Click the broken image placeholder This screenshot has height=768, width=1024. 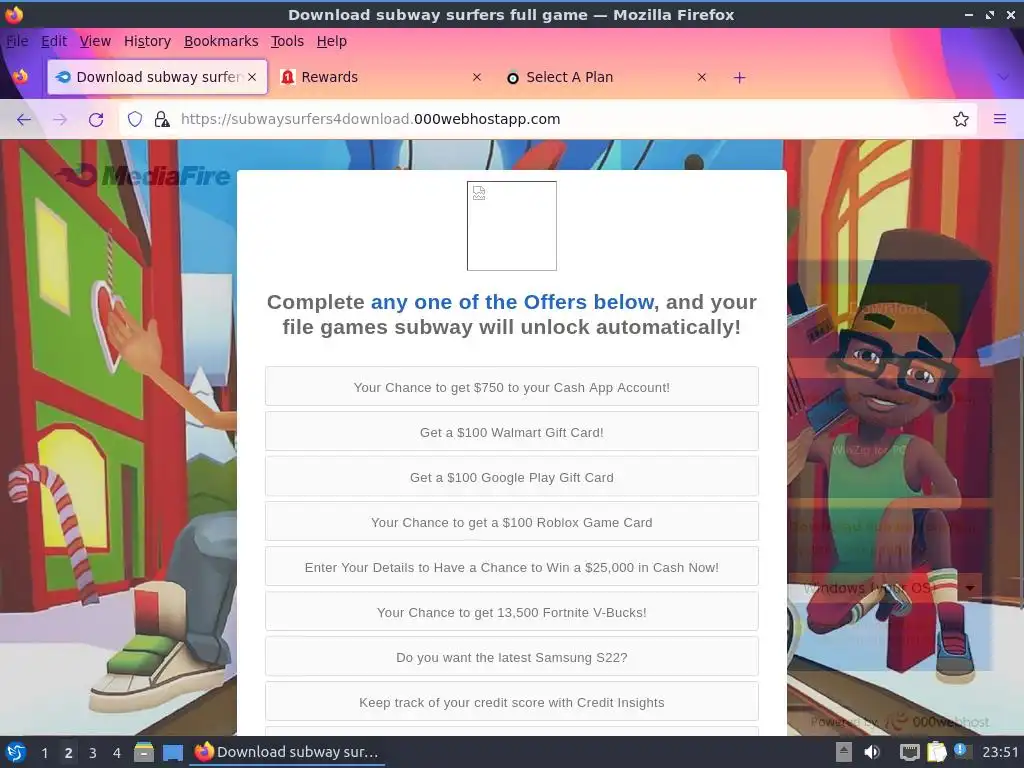(x=512, y=226)
